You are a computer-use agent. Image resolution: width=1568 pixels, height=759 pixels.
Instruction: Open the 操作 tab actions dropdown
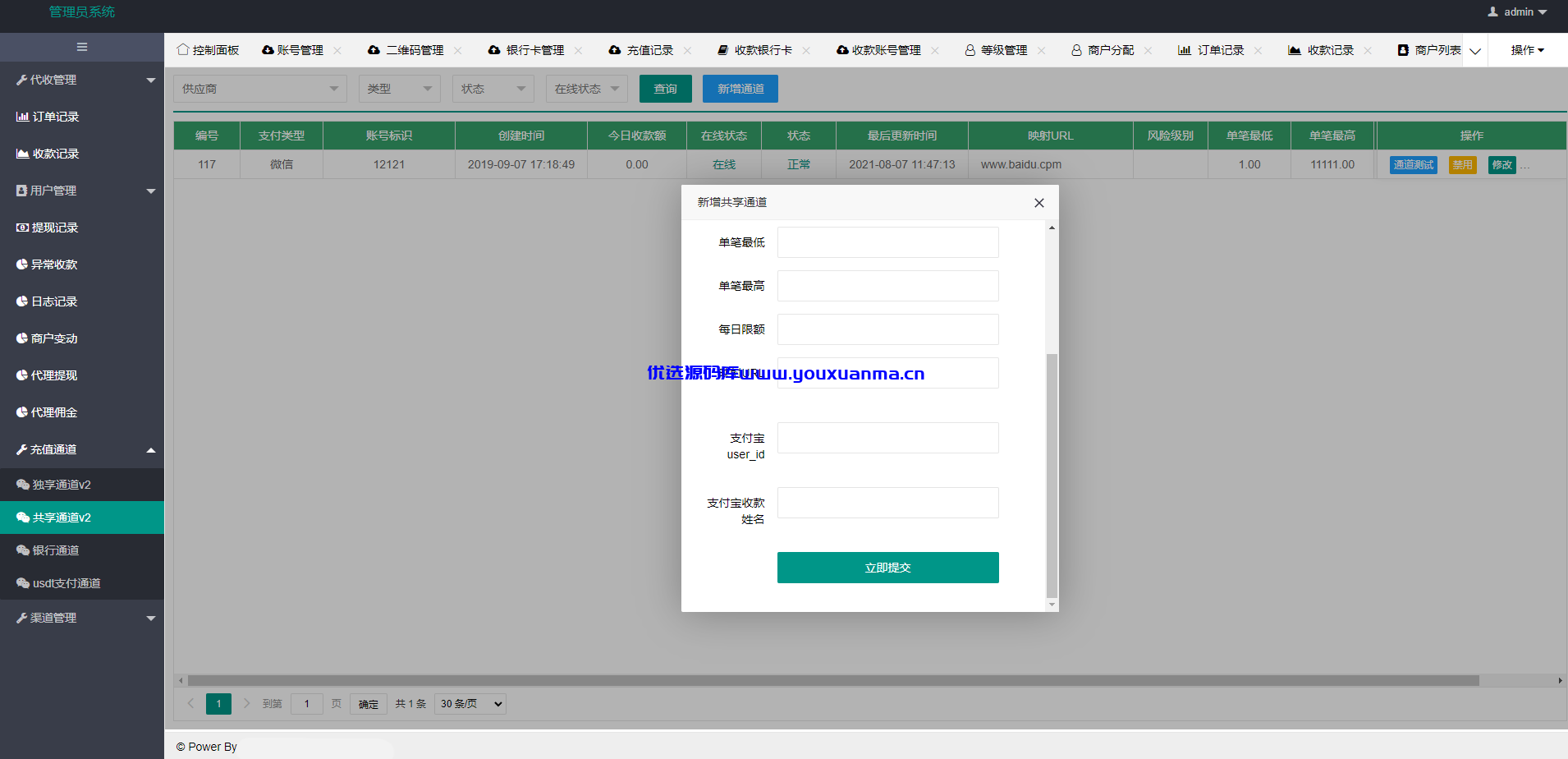coord(1528,51)
